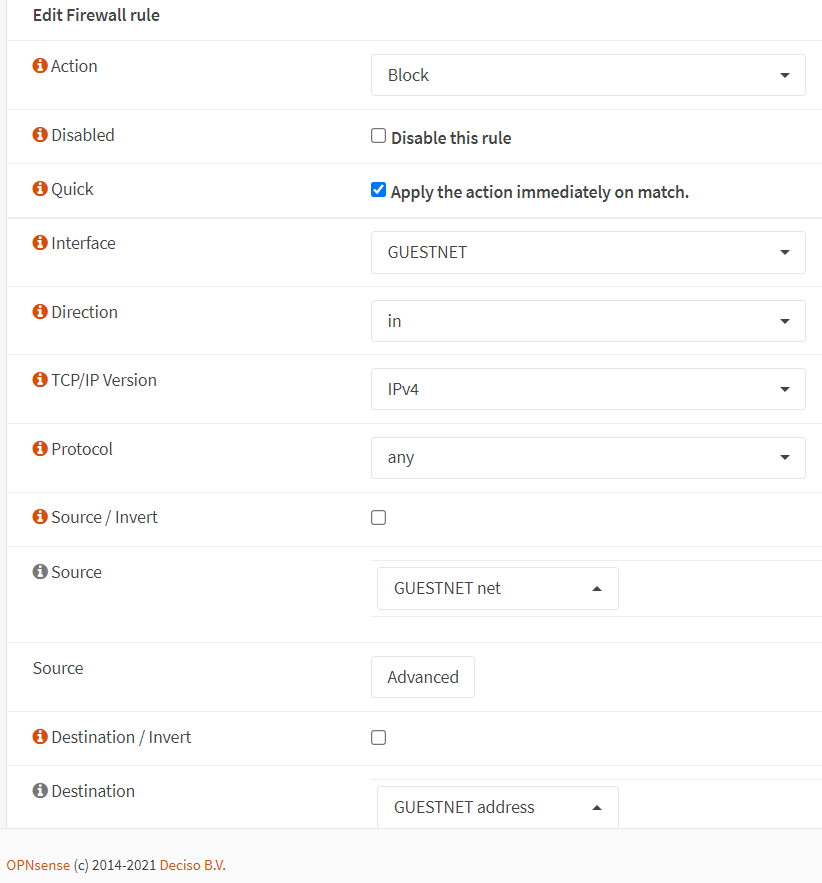Click the Advanced source button
Screen dimensions: 822x883
[423, 677]
